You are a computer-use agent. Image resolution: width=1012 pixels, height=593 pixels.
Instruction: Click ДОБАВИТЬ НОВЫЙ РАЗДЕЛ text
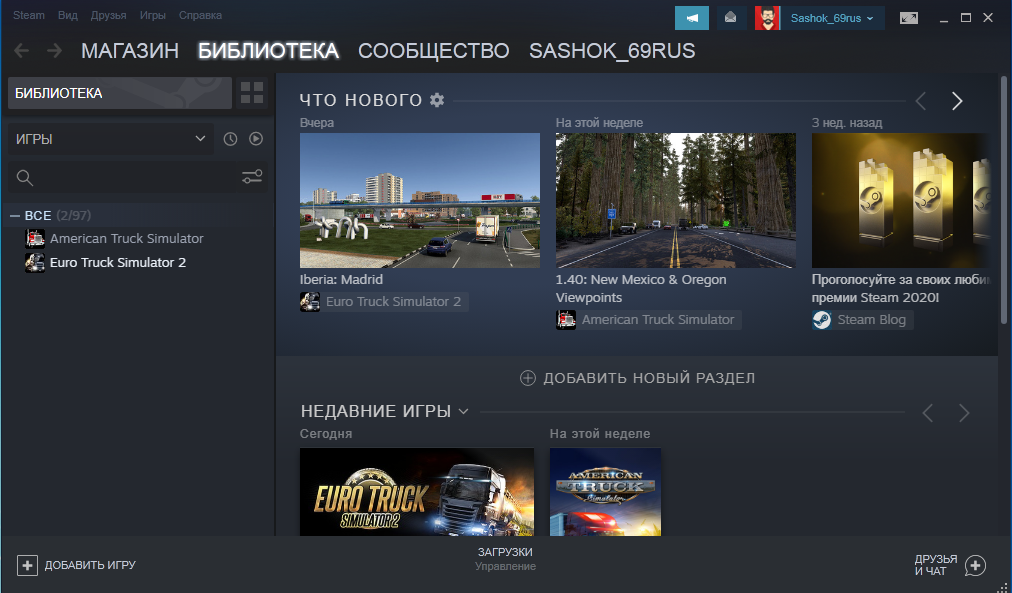[649, 378]
